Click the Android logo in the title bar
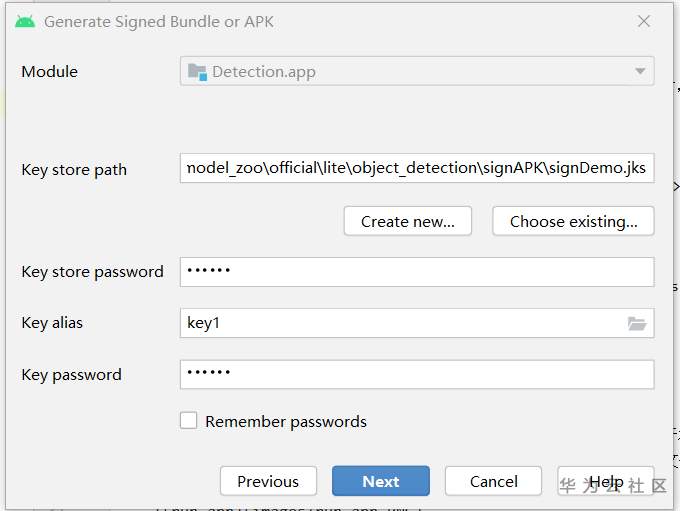Screen dimensions: 680x511 point(25,21)
